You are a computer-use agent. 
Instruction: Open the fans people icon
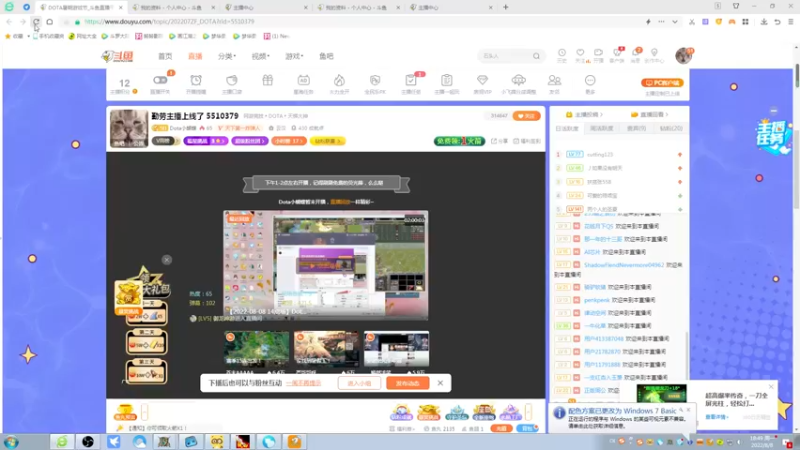pyautogui.click(x=554, y=80)
